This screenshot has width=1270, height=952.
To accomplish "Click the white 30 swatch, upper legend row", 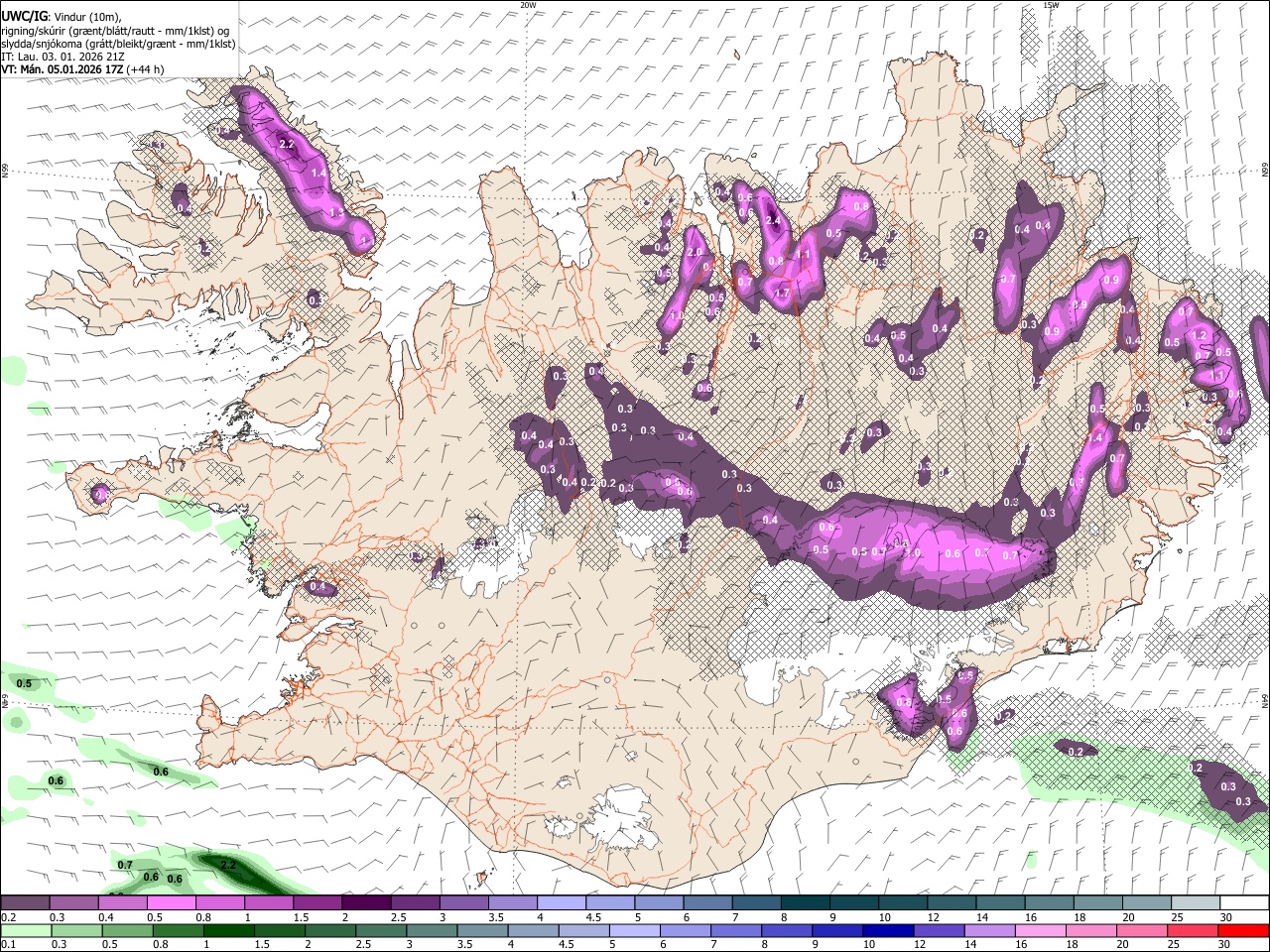I will [x=1245, y=902].
